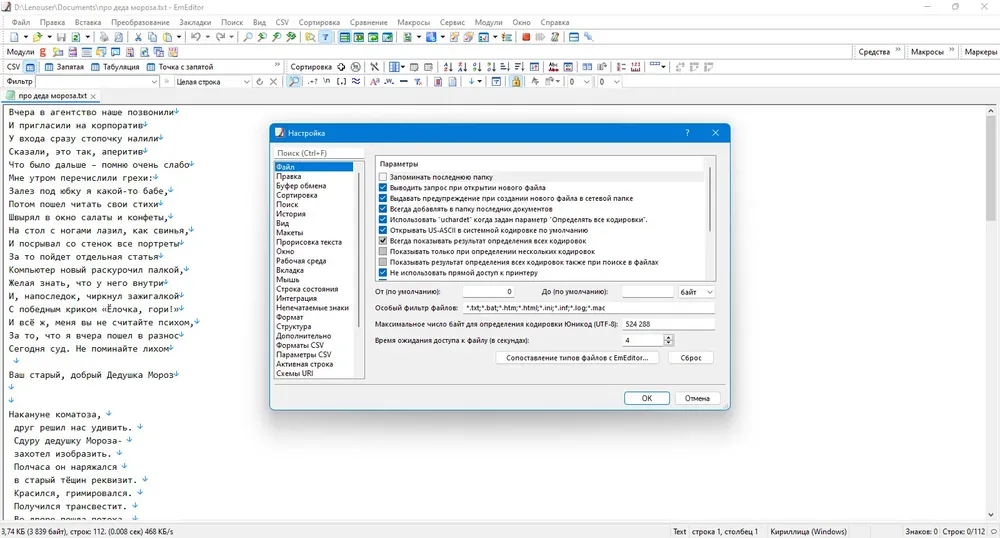Click 'Сопоставление типов файлов с EmEditor' button
Screen dimensions: 1000x538
coord(577,358)
